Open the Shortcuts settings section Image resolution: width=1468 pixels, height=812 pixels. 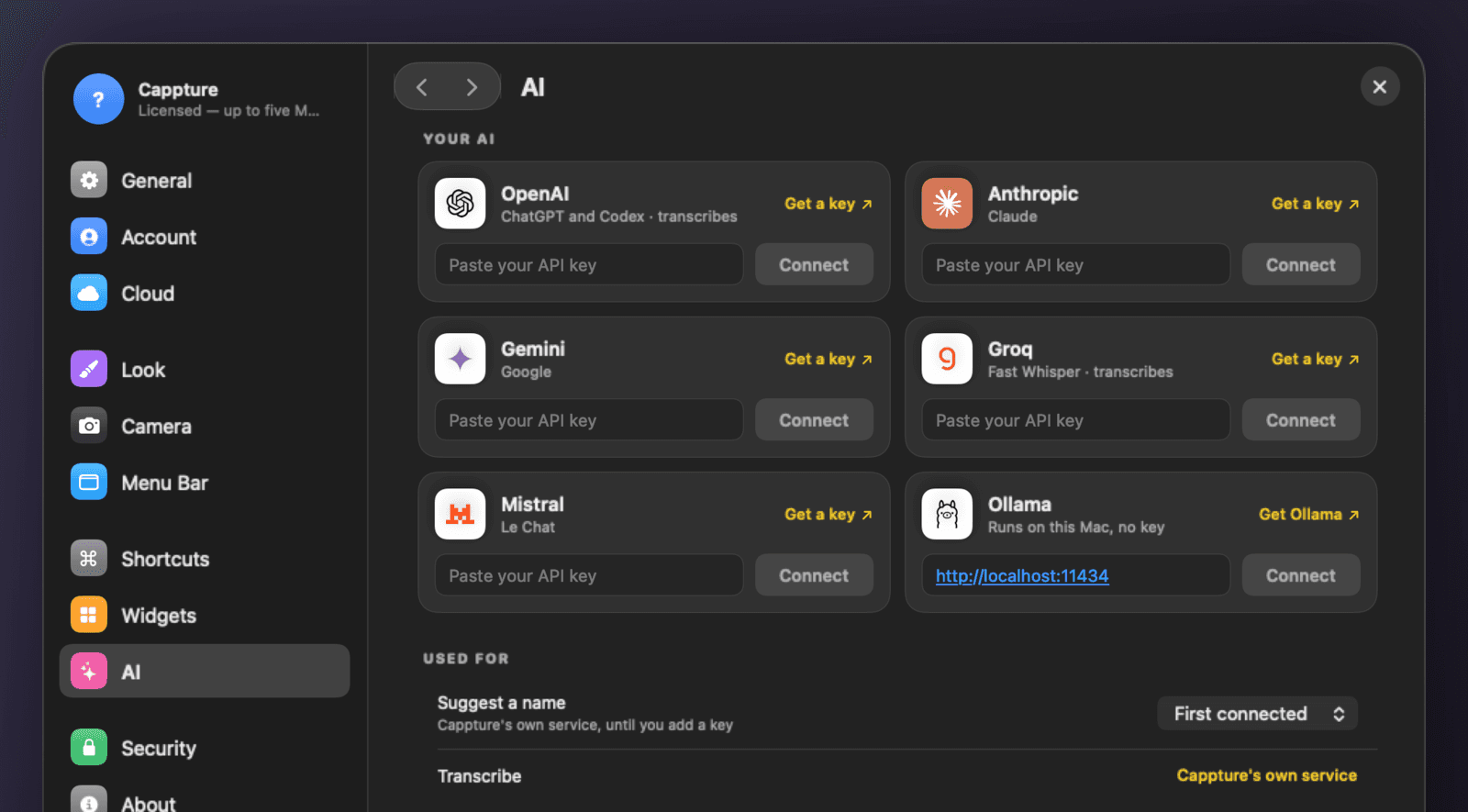[x=205, y=559]
